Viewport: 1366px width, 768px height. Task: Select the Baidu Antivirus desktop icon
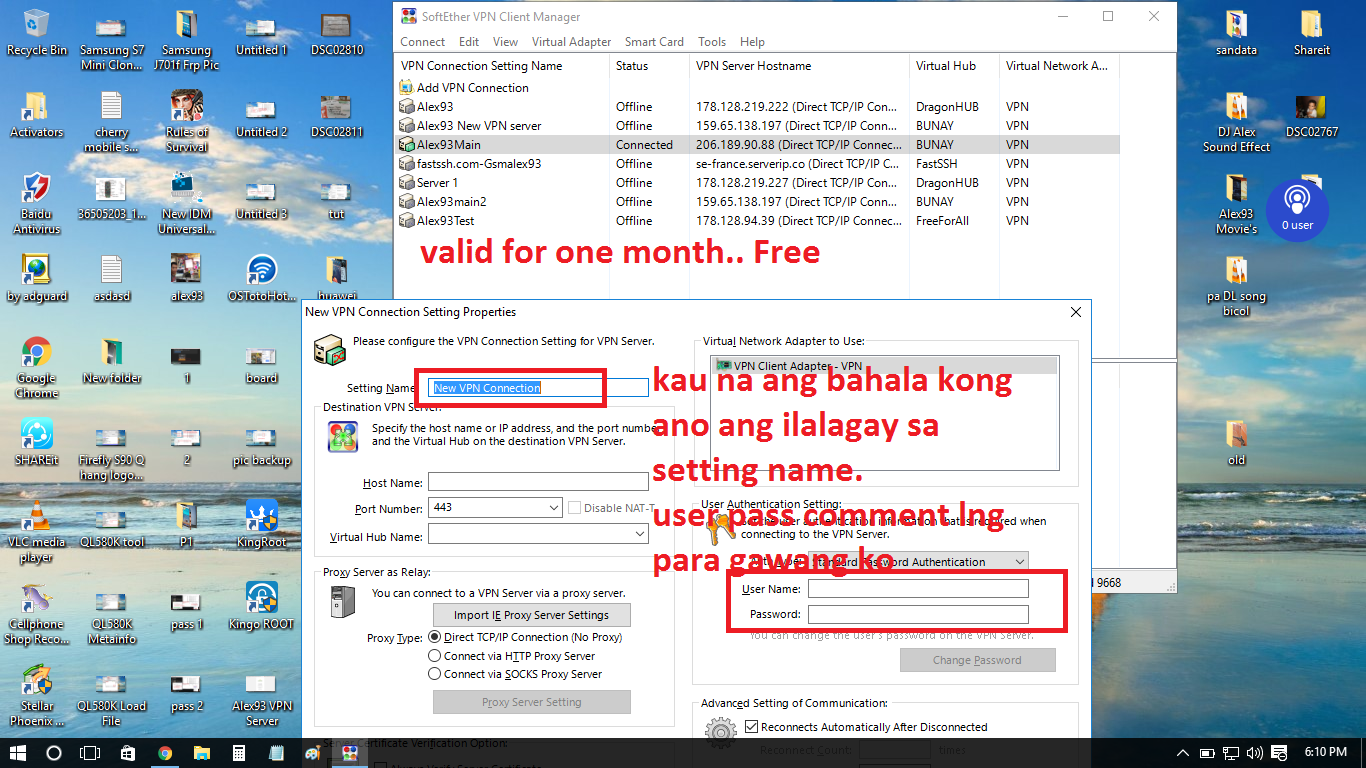37,204
